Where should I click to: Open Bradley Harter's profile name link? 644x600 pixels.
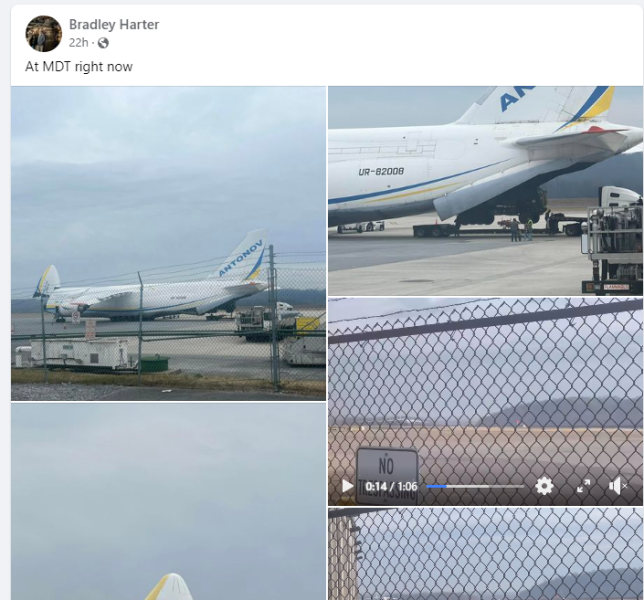click(114, 24)
